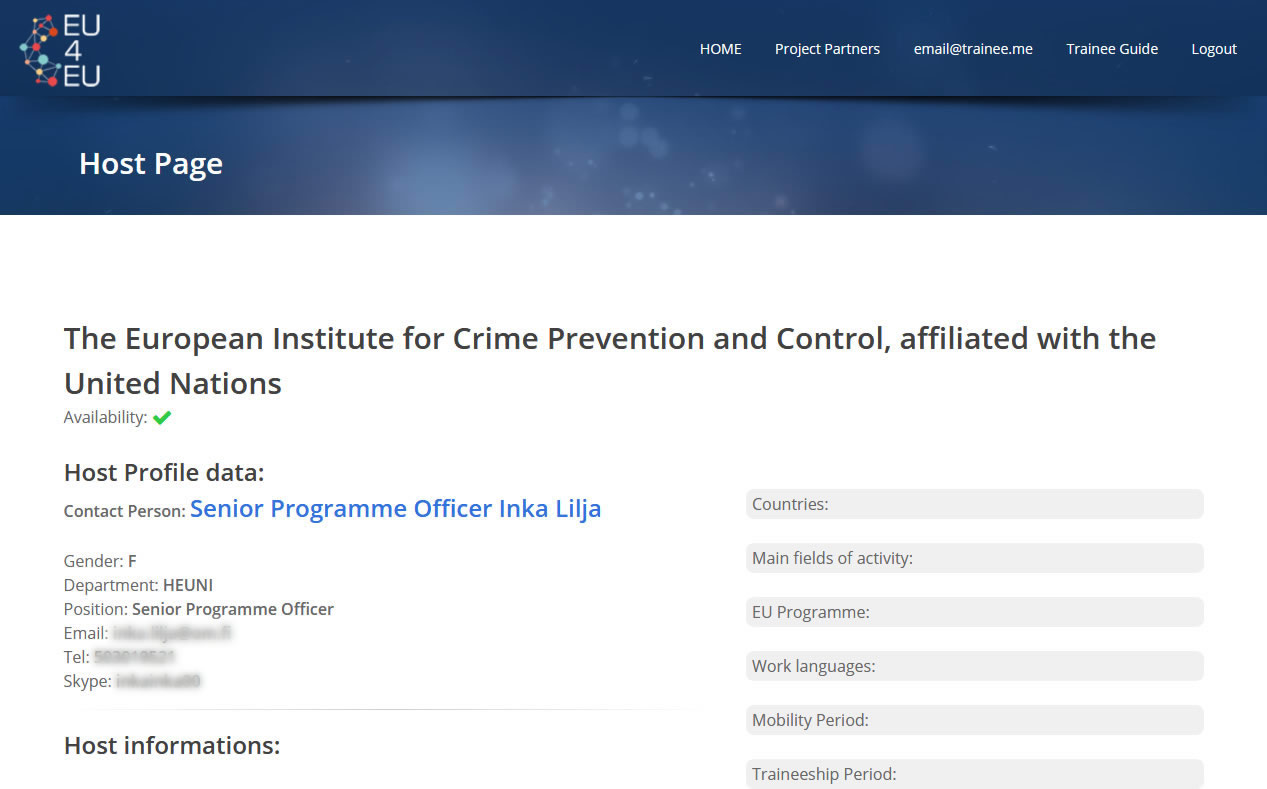Click the Gender: F line
This screenshot has height=789, width=1267.
[x=100, y=561]
